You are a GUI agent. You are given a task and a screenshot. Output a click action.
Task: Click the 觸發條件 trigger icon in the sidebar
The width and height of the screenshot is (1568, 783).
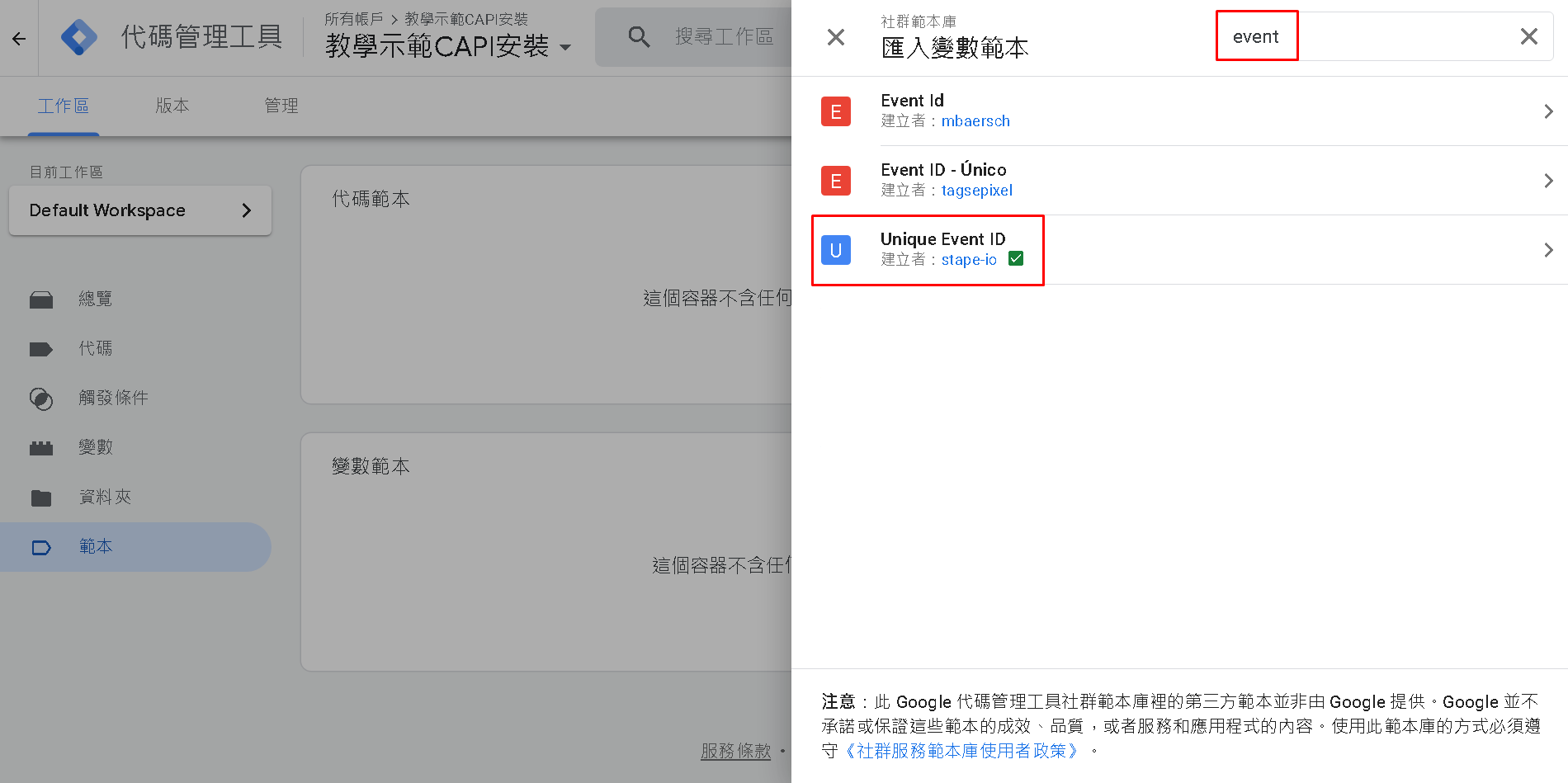[41, 399]
